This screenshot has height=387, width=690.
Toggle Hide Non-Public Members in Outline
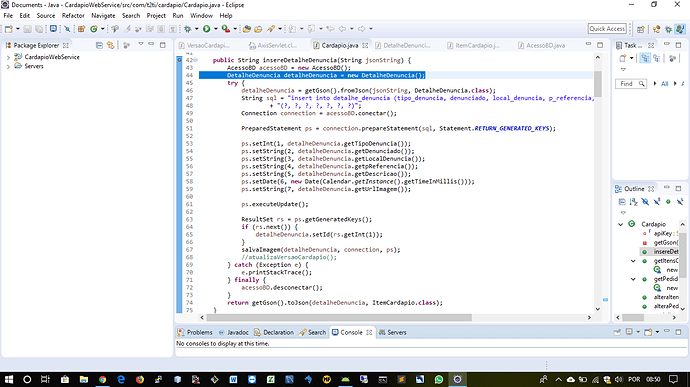click(x=668, y=202)
